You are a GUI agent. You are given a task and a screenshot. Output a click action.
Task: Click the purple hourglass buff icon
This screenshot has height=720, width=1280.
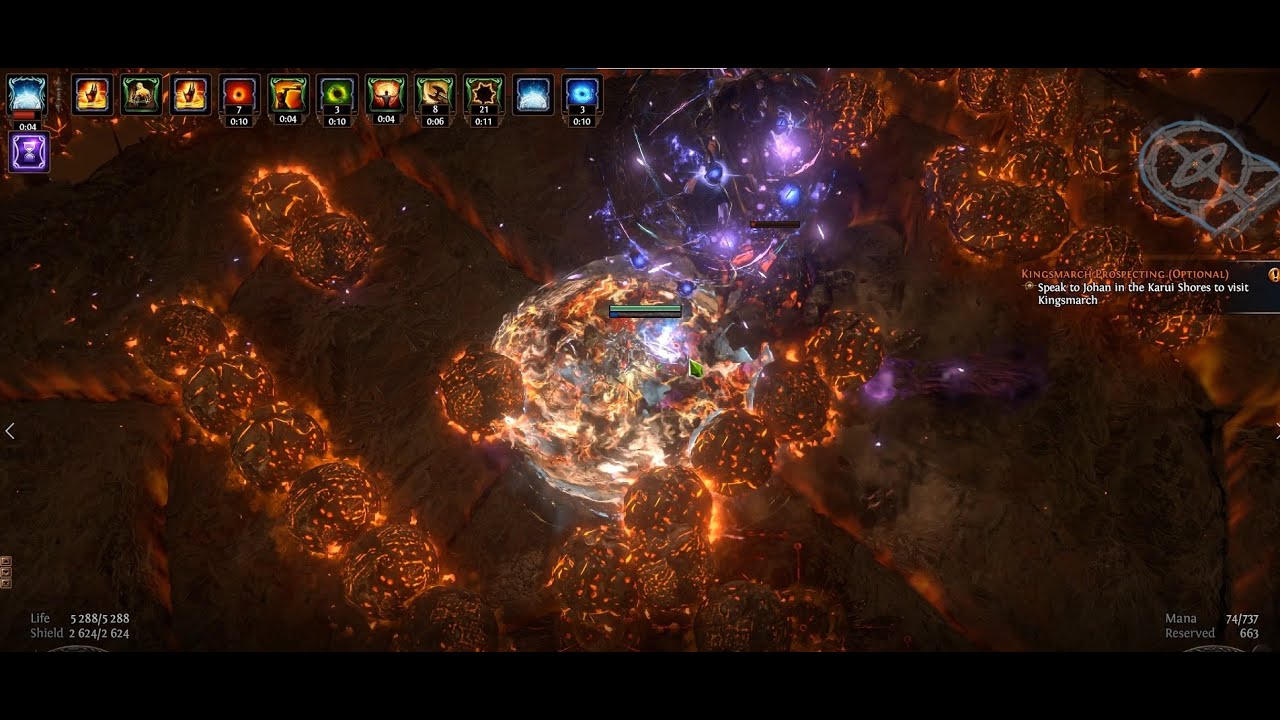click(28, 152)
